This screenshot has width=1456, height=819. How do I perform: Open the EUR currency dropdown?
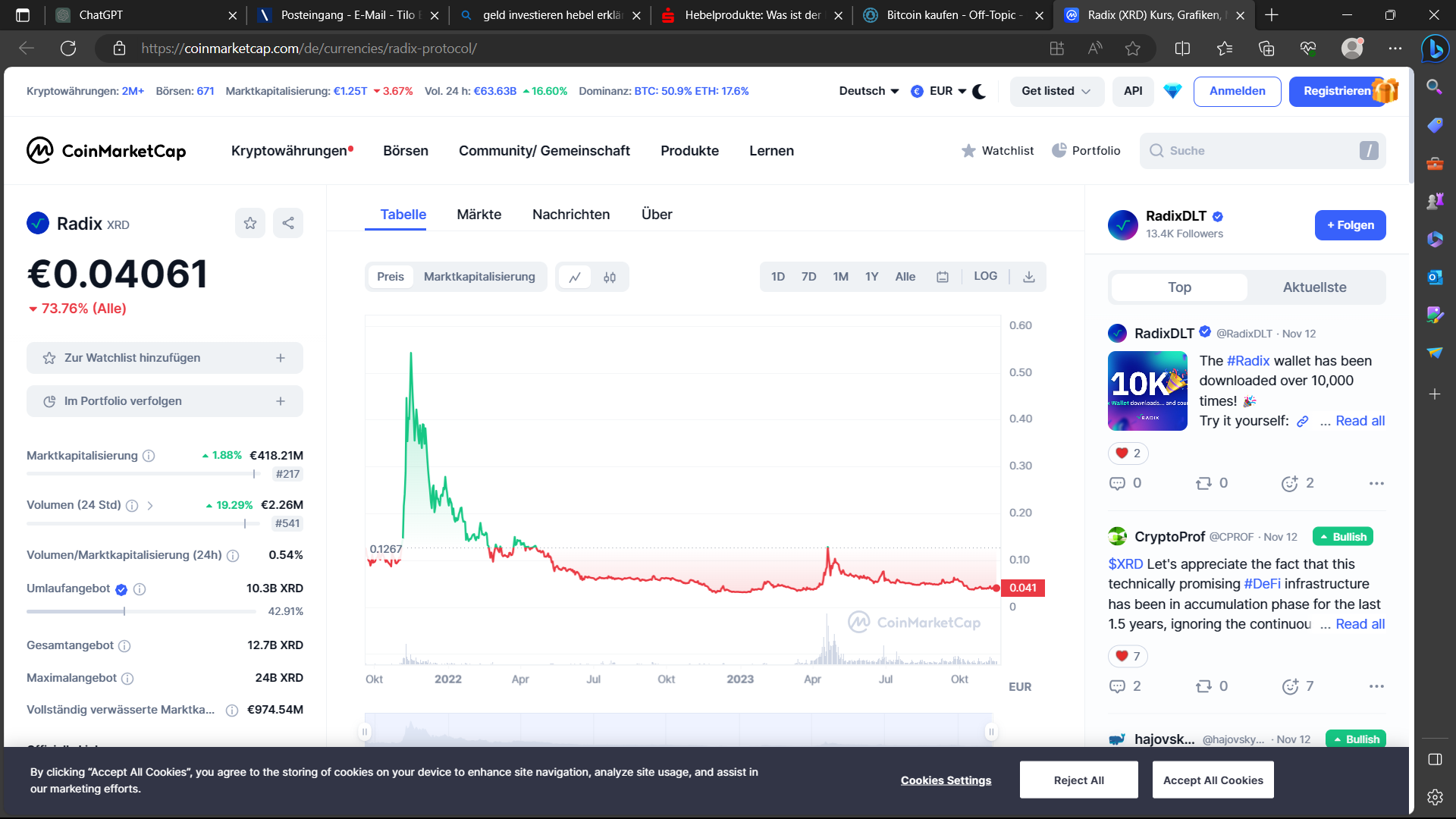point(941,91)
